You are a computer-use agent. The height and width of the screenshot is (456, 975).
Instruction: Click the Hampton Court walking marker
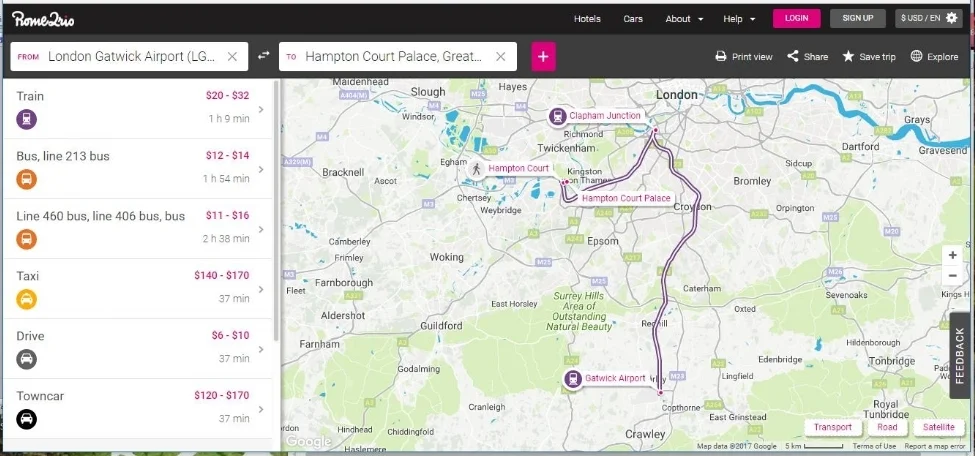point(476,169)
